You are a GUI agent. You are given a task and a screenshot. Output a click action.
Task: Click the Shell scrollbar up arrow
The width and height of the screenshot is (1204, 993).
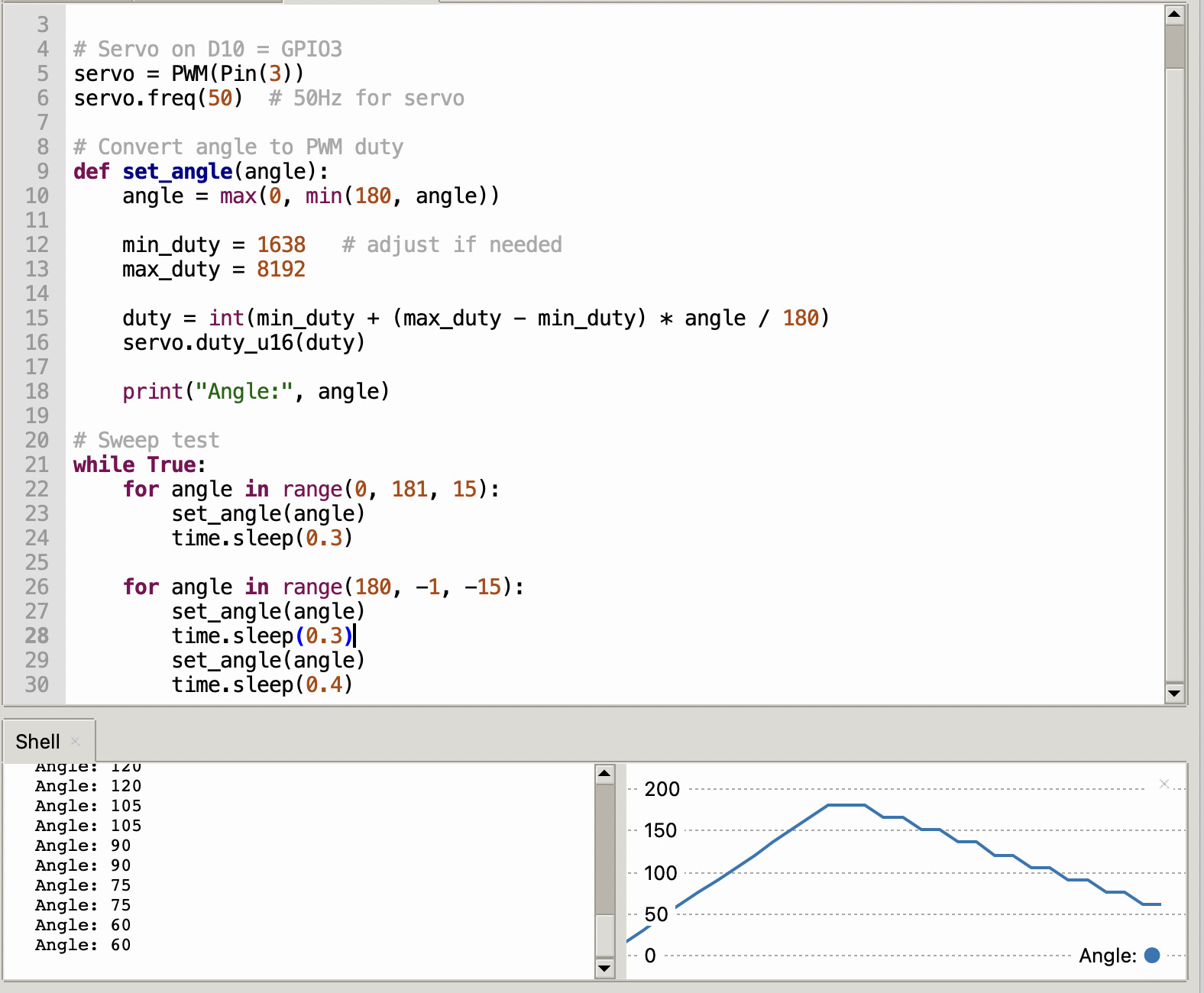604,774
